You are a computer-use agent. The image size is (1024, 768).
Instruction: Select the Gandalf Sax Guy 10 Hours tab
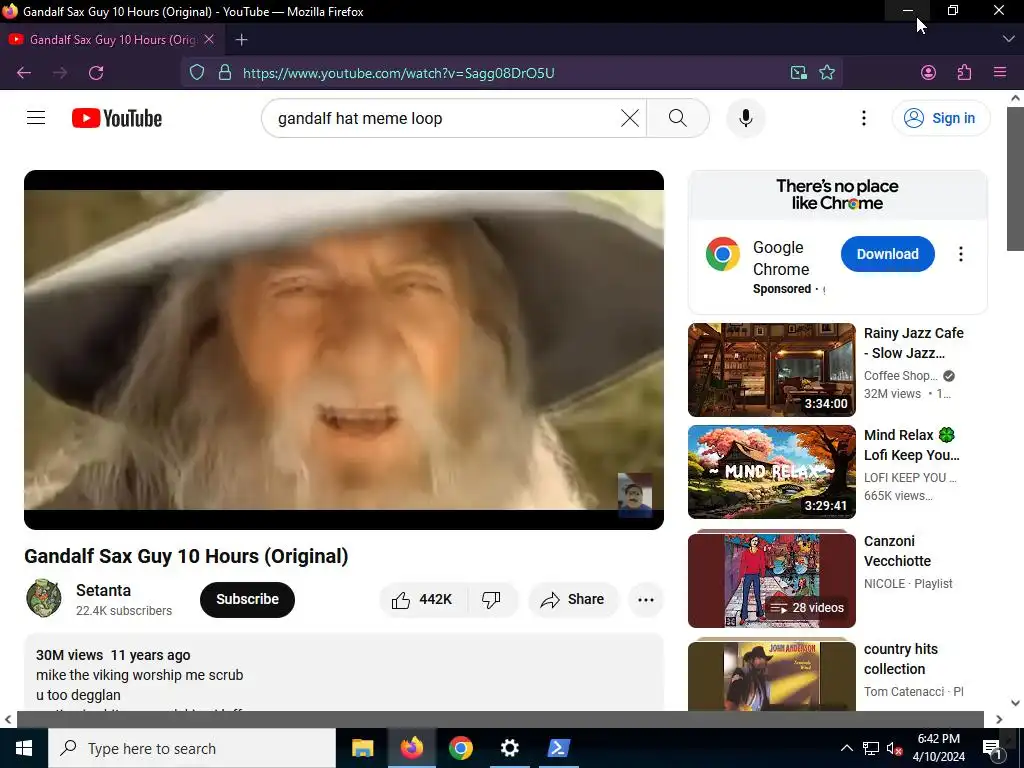tap(111, 40)
